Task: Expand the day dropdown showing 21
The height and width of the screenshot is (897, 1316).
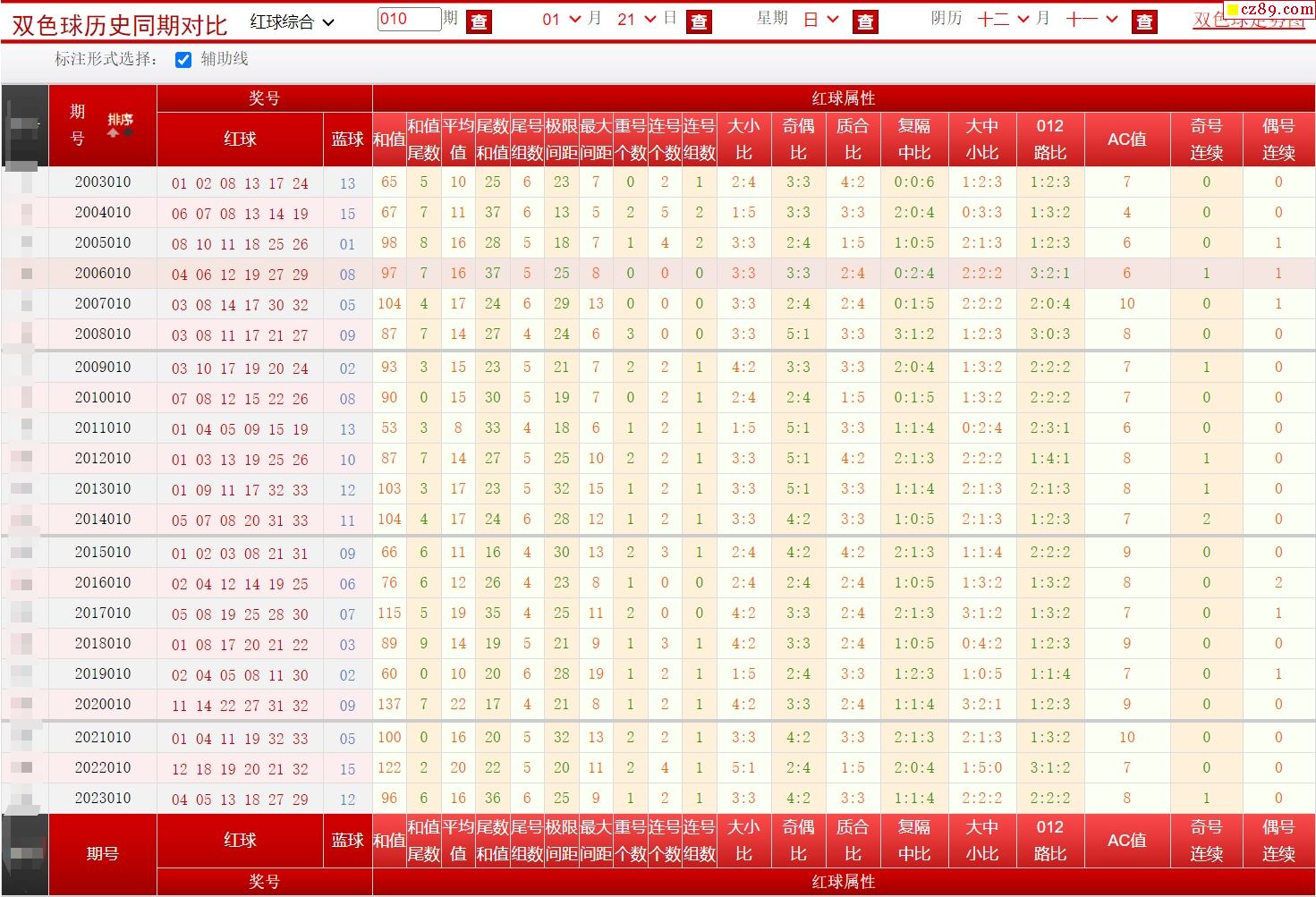Action: click(637, 20)
